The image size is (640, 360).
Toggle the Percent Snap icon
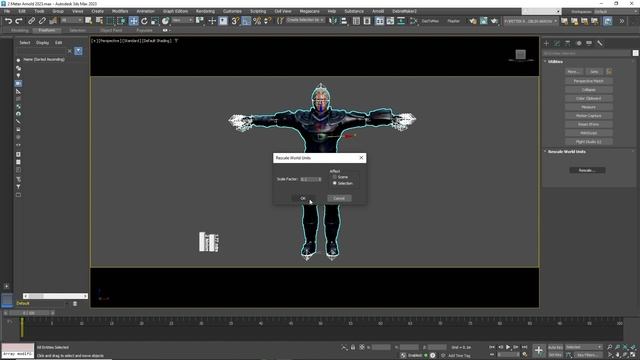[257, 21]
